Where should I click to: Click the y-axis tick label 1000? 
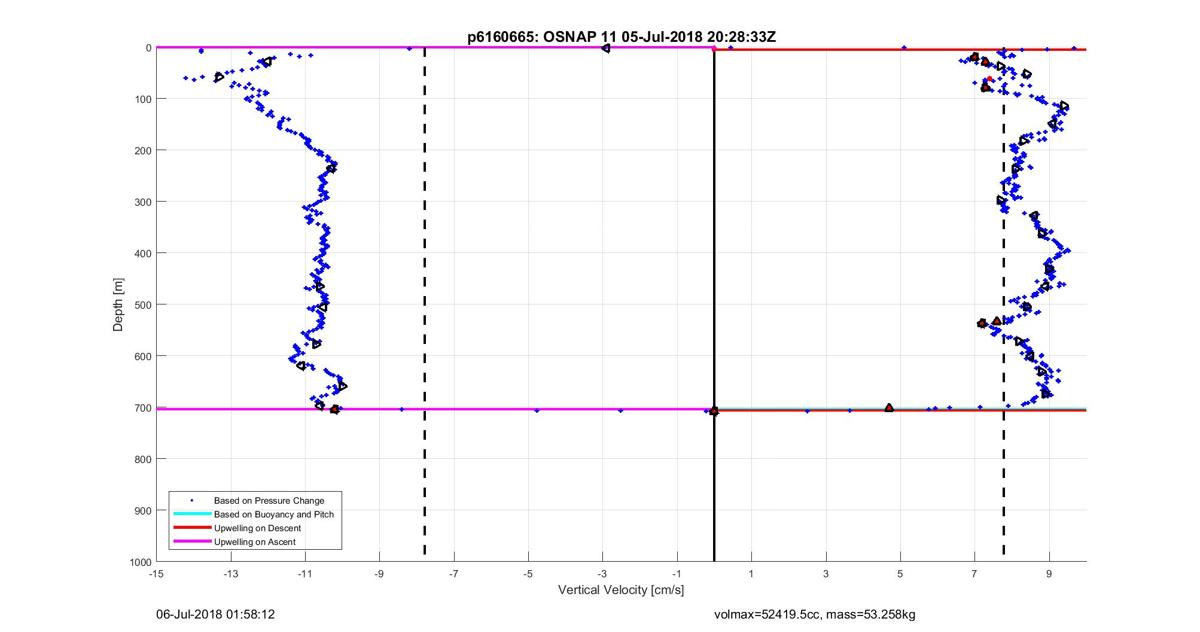click(x=140, y=562)
